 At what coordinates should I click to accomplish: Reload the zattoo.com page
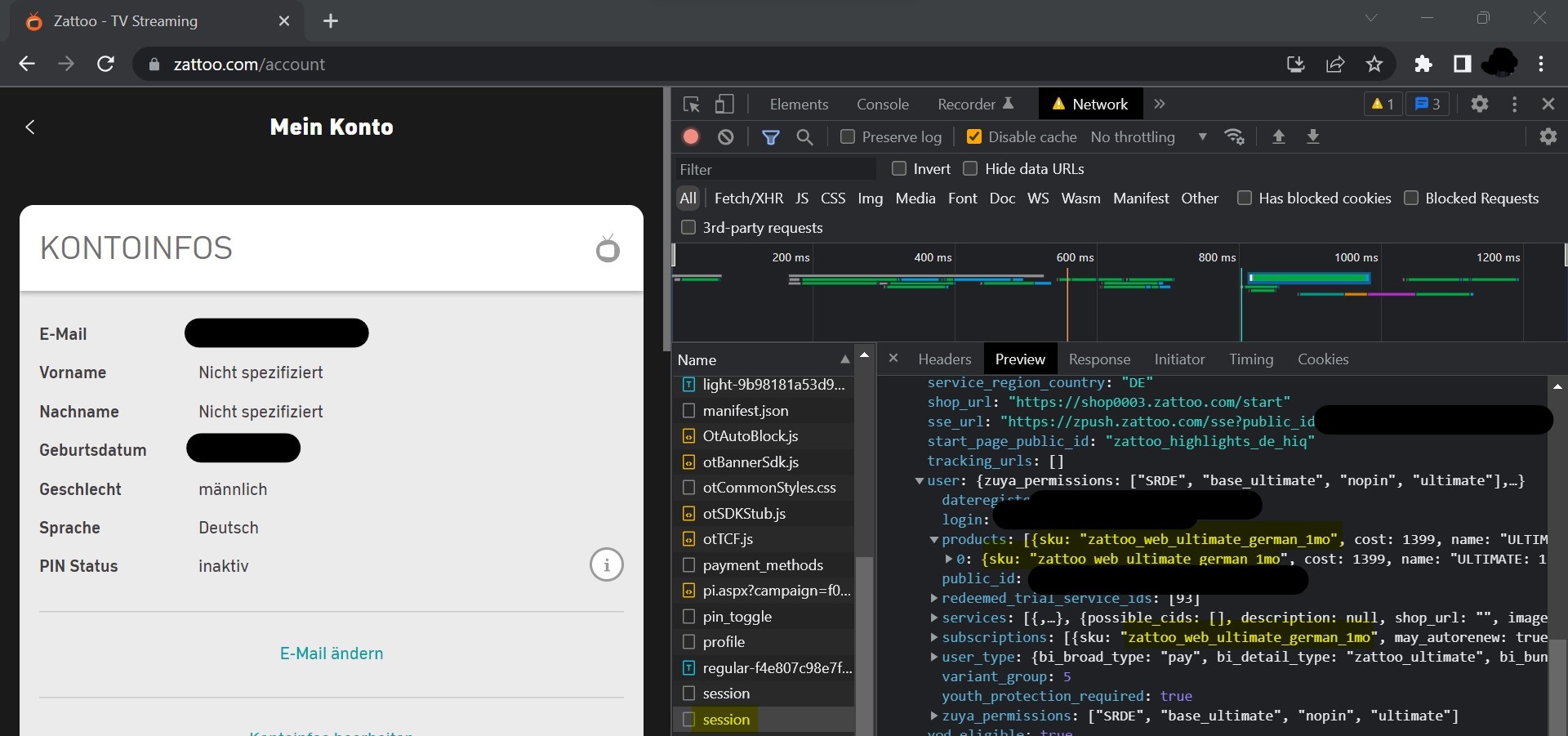[x=105, y=64]
